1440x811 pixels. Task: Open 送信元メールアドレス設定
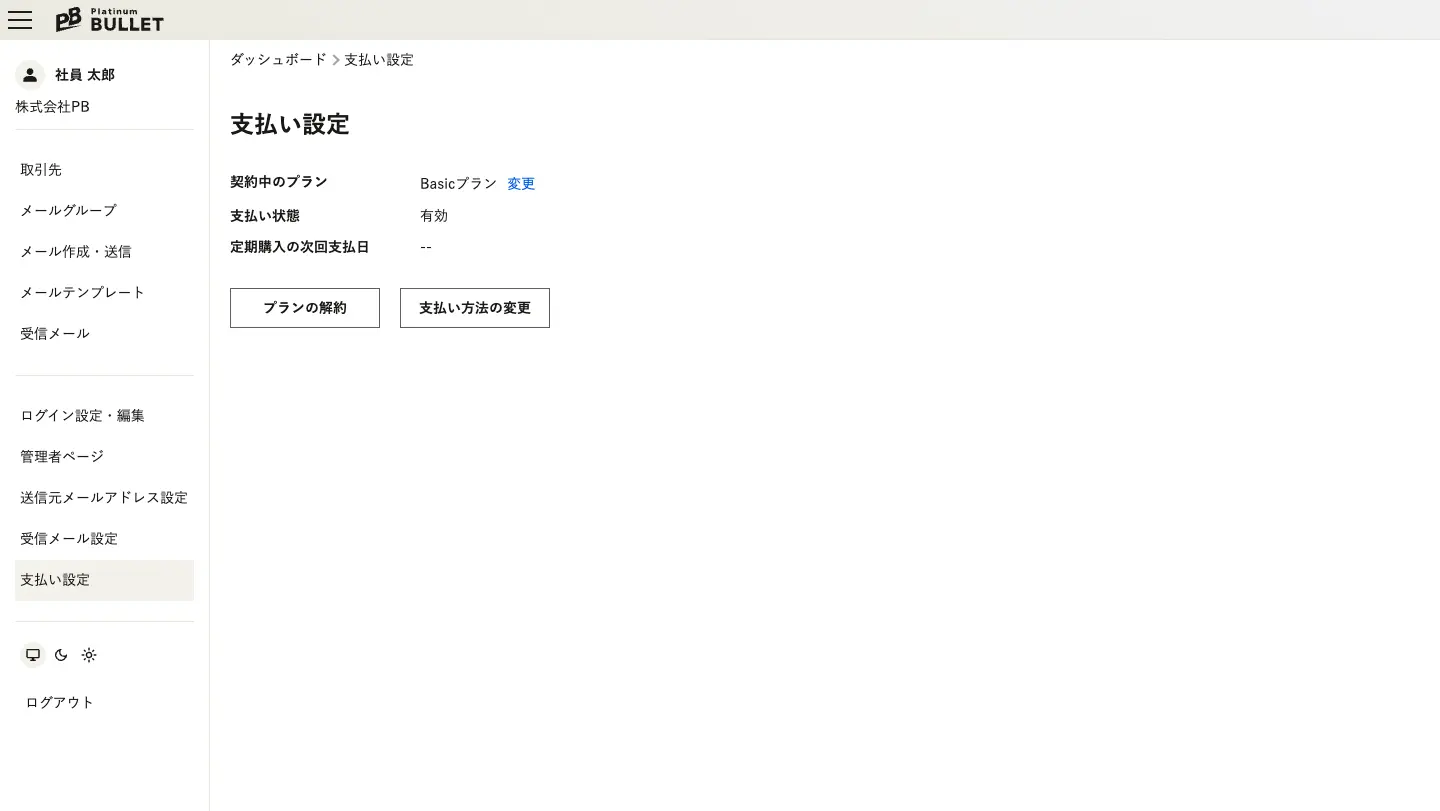pos(104,498)
